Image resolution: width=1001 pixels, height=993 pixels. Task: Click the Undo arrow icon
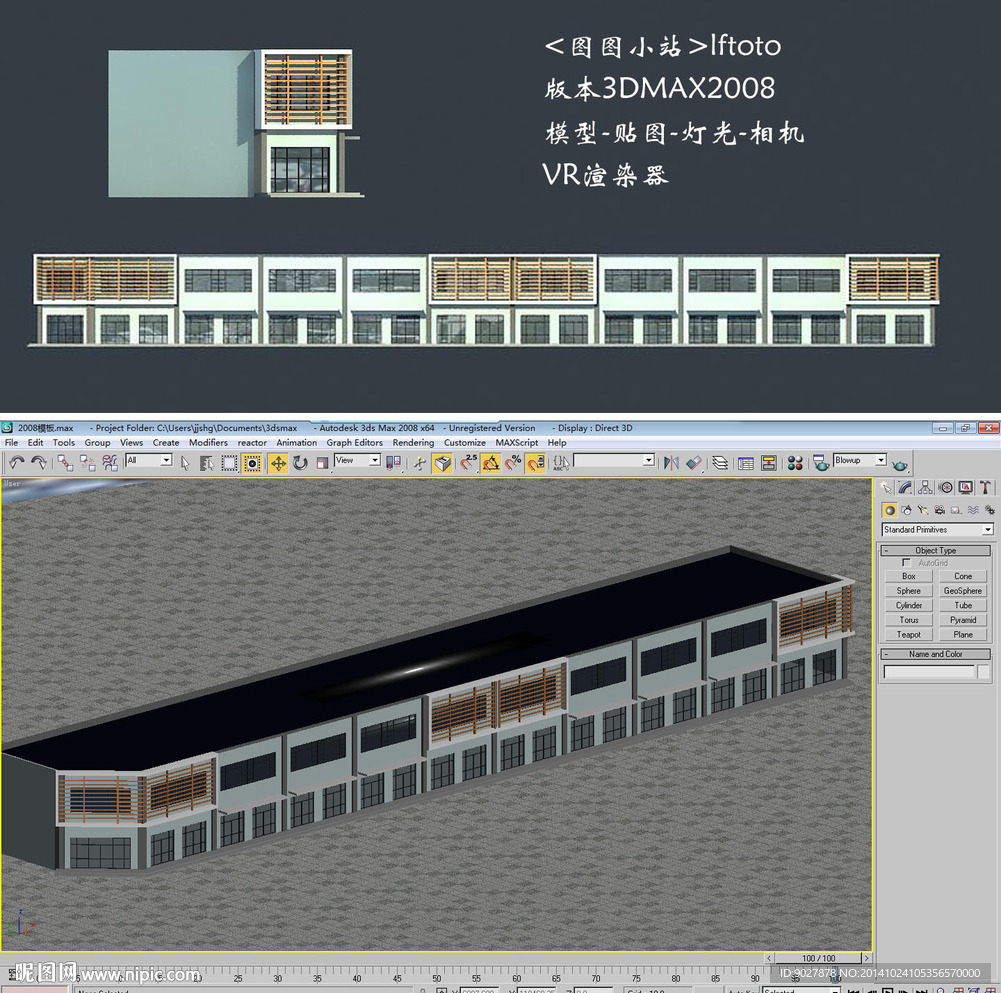17,462
